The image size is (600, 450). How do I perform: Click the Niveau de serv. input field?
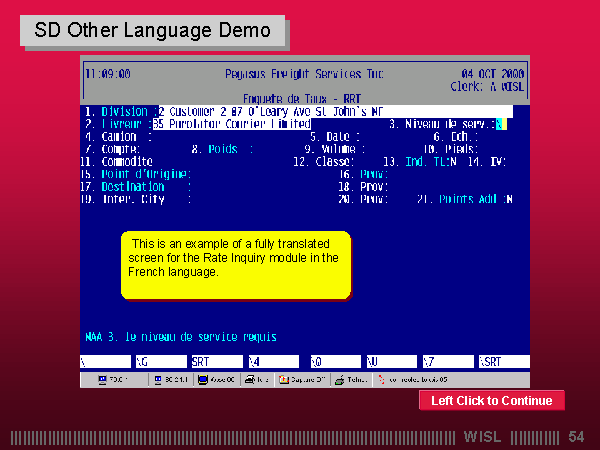[x=501, y=124]
